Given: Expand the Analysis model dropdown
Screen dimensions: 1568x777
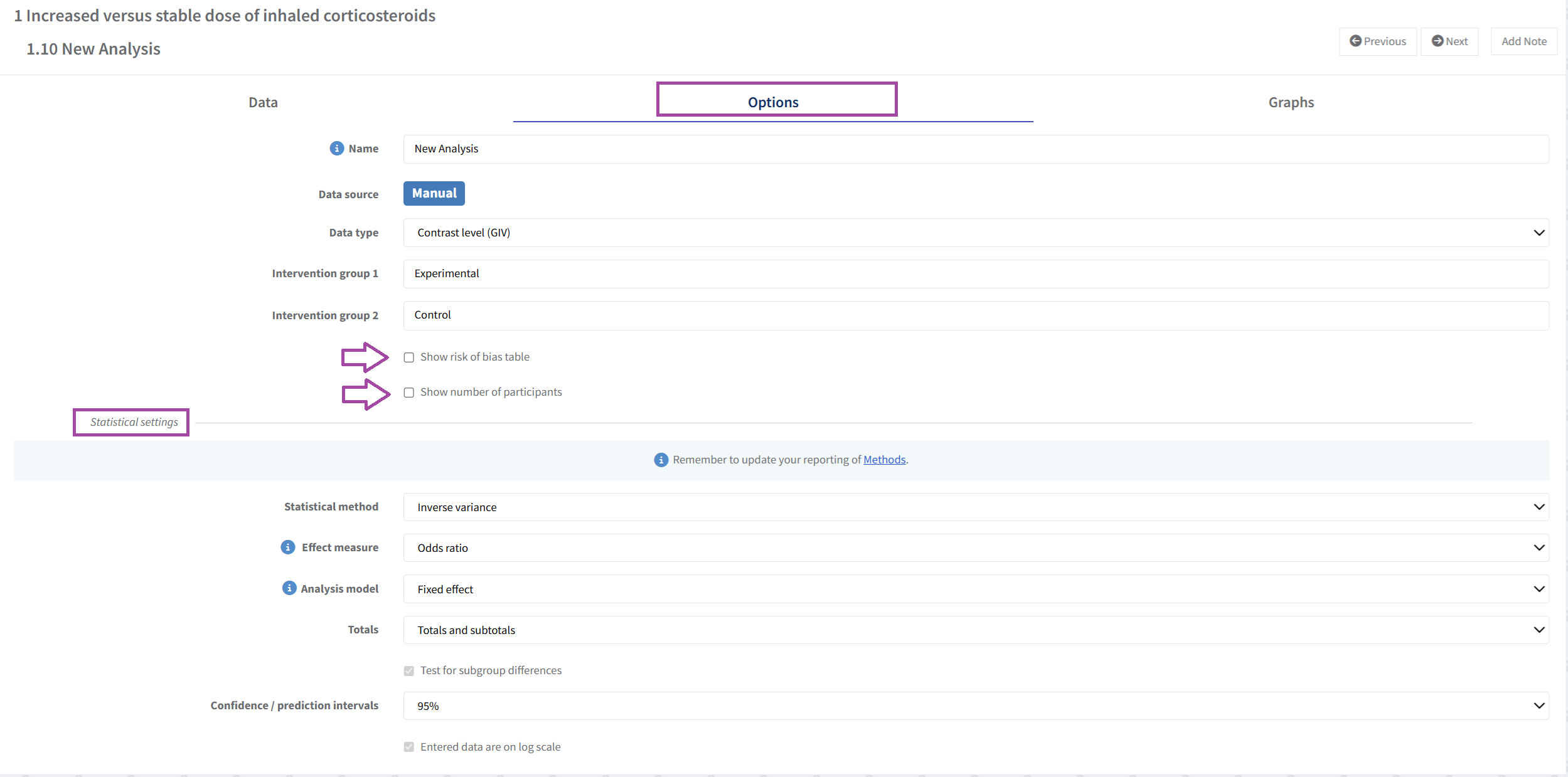Looking at the screenshot, I should click(976, 589).
